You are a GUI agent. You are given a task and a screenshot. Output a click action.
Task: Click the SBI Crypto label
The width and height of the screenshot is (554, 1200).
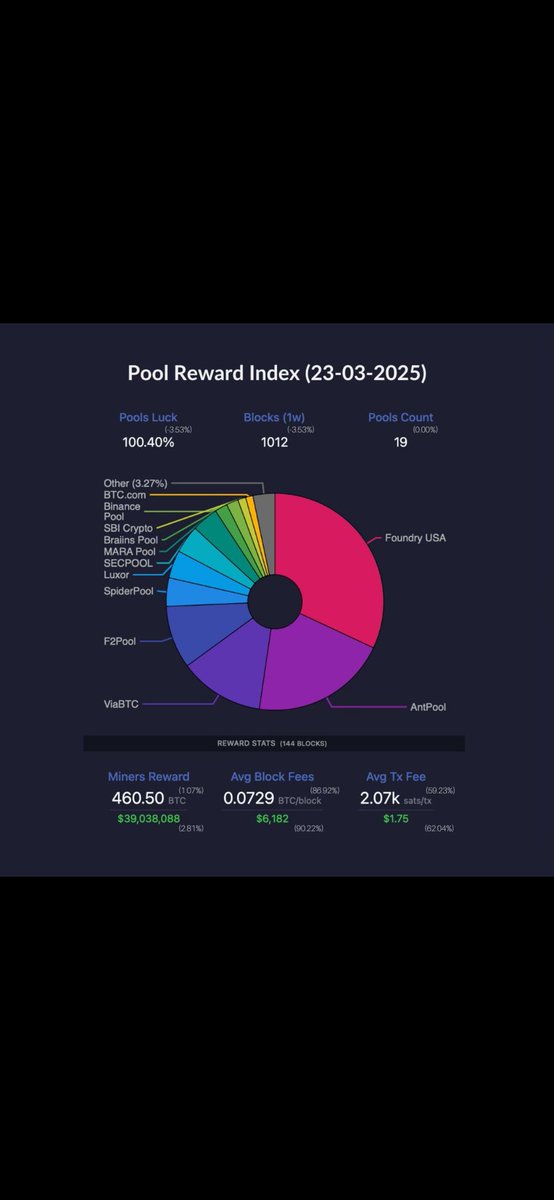128,528
